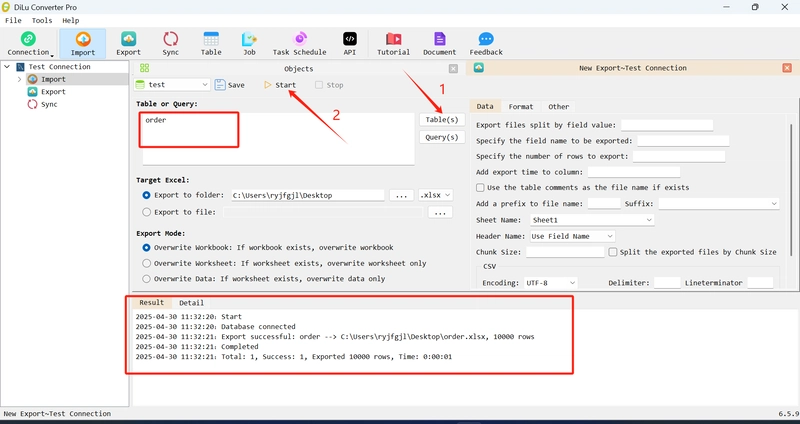Open the Tools menu
Image resolution: width=800 pixels, height=424 pixels.
[x=42, y=20]
